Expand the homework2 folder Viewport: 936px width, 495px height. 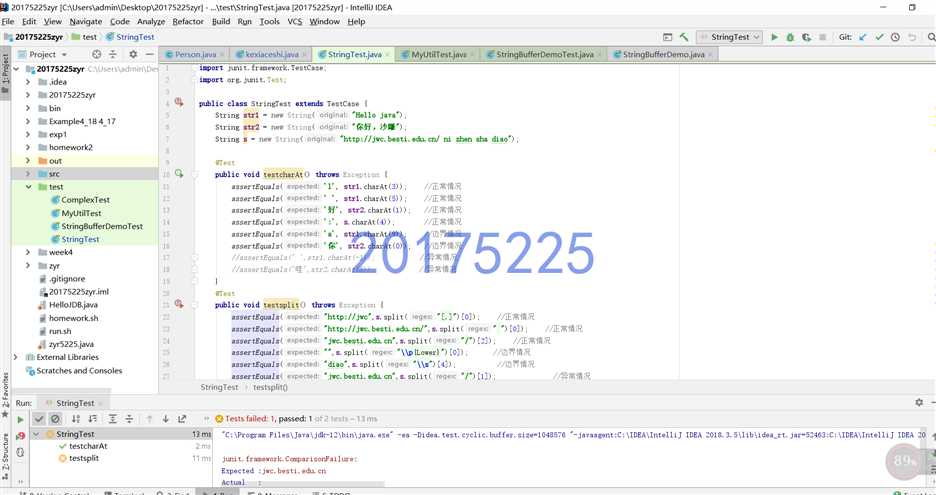27,147
